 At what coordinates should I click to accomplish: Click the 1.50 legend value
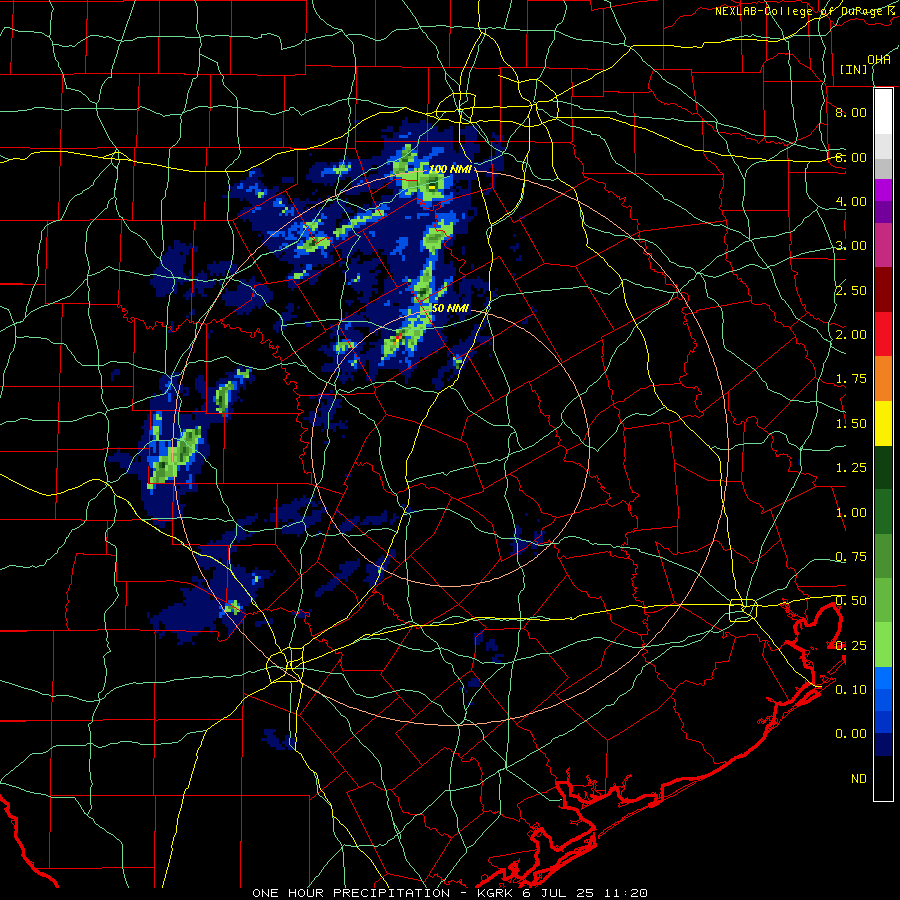coord(851,424)
